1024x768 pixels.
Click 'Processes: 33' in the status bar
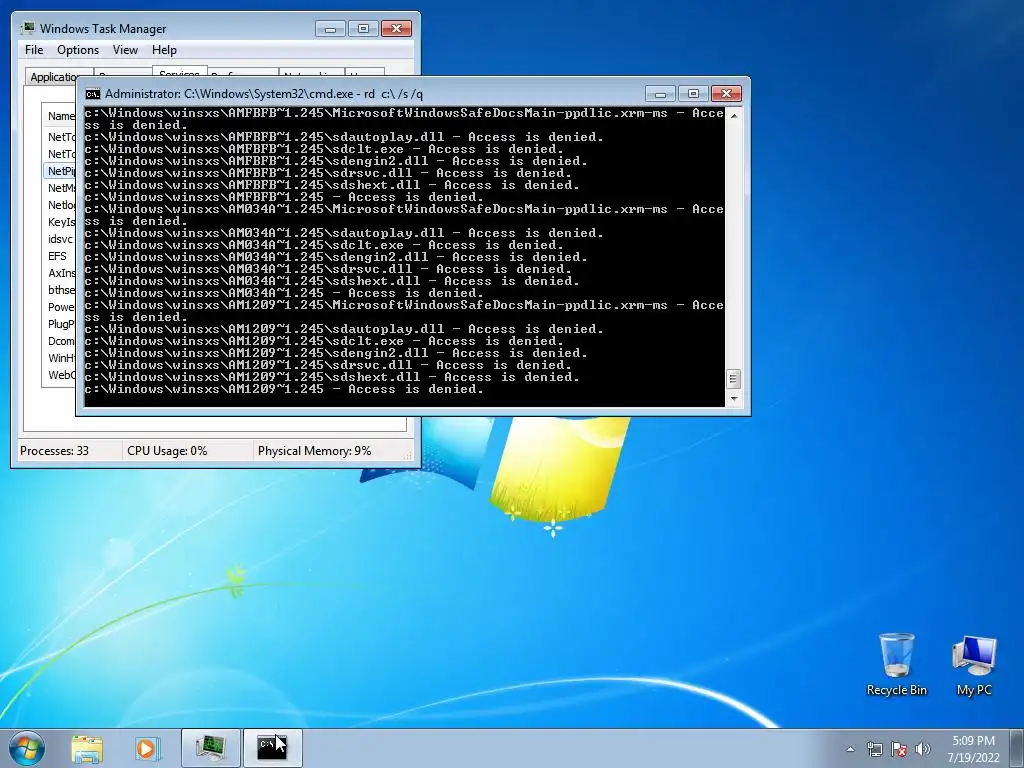[54, 451]
